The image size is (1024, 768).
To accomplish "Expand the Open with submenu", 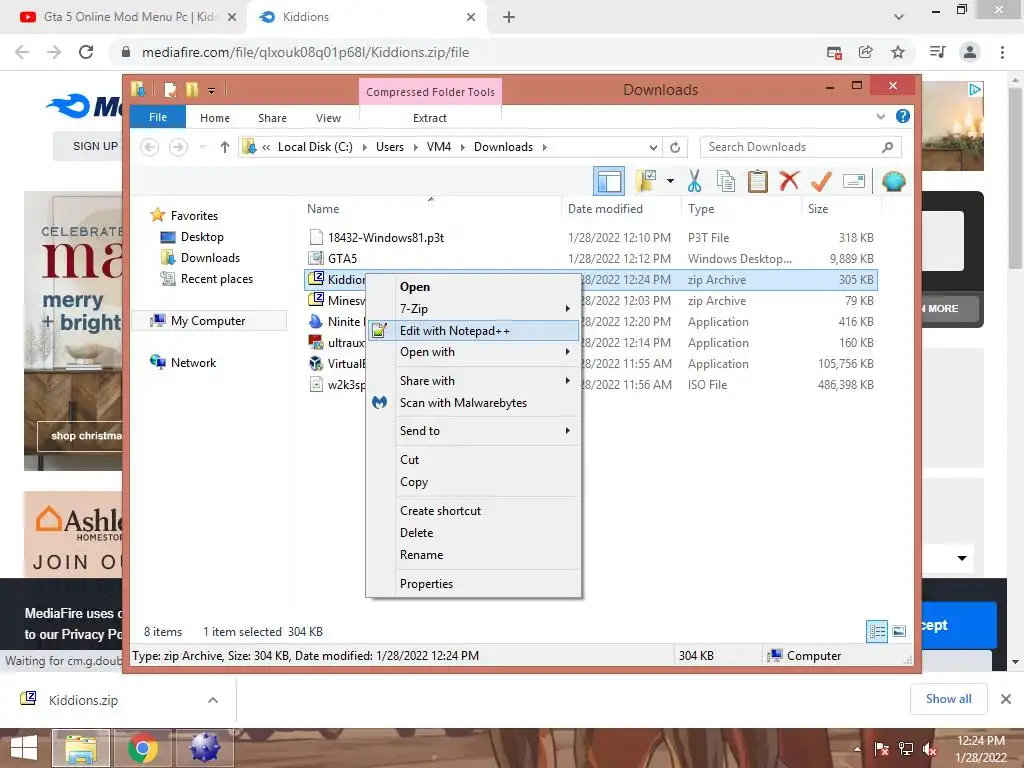I will [473, 352].
